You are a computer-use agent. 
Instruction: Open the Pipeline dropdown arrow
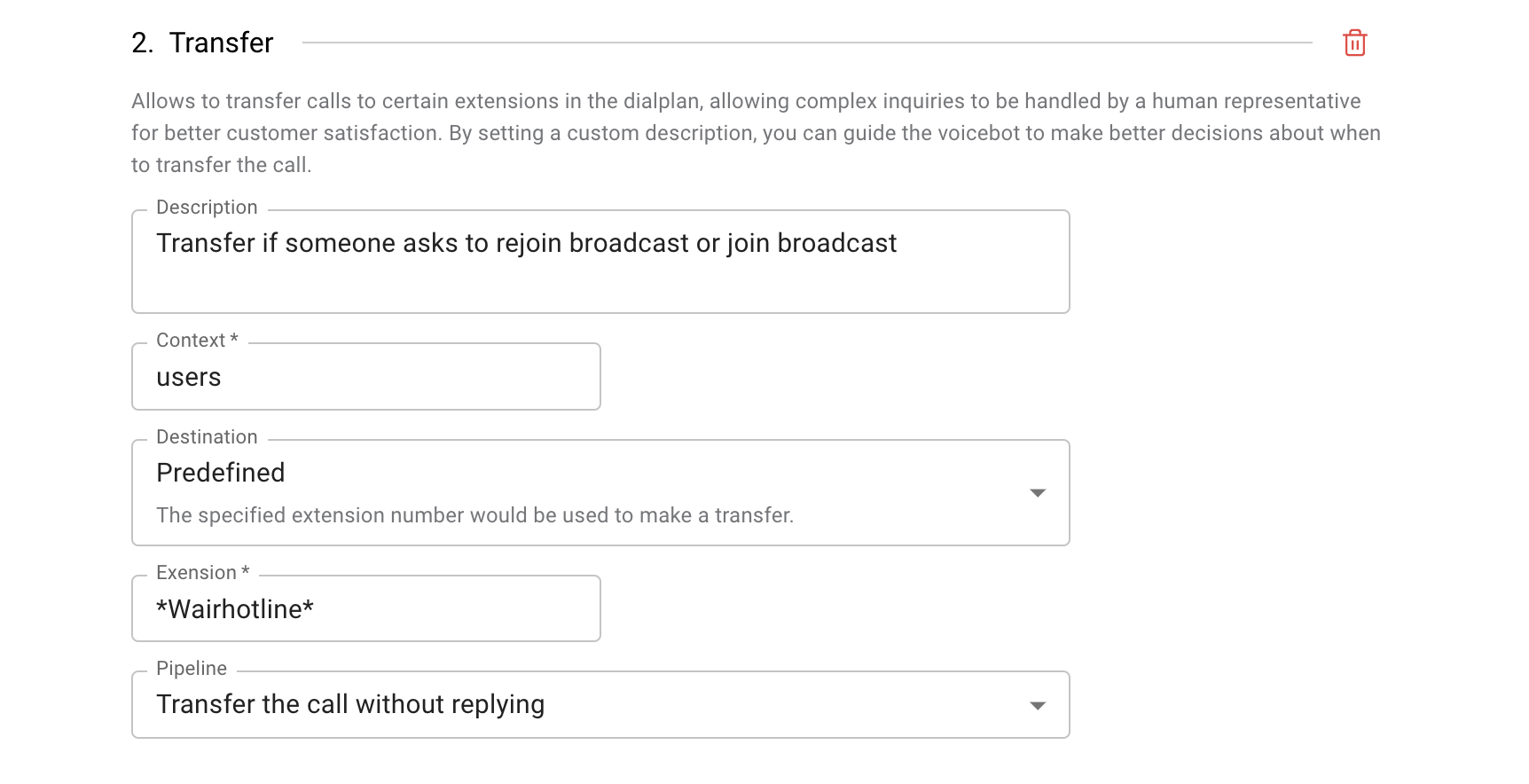coord(1039,704)
